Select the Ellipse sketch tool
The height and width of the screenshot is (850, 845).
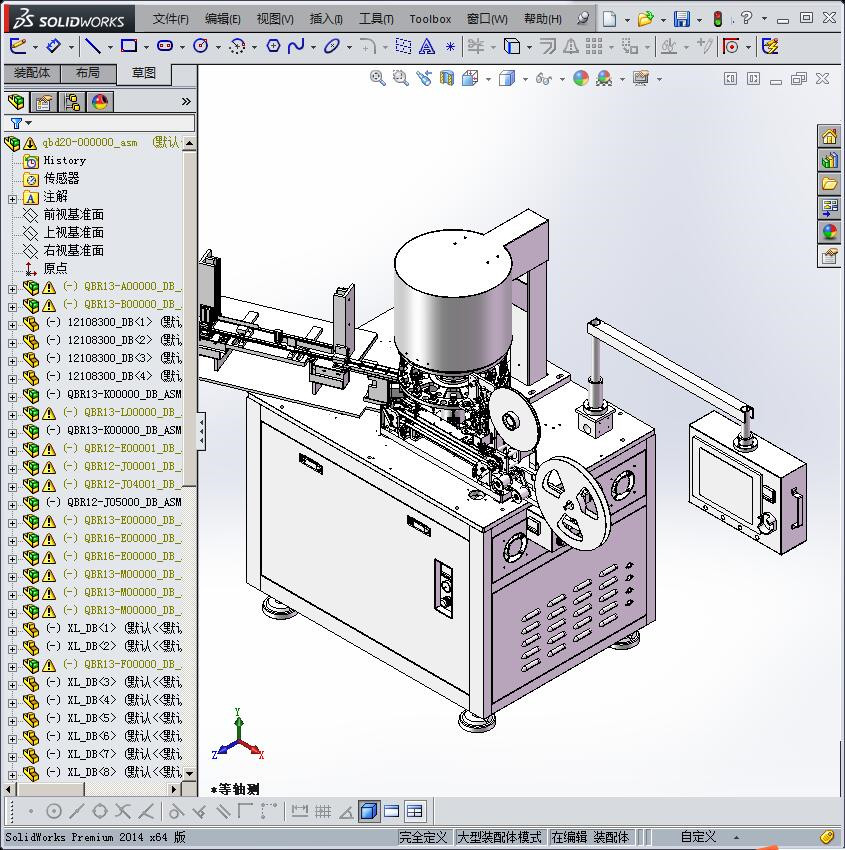332,47
